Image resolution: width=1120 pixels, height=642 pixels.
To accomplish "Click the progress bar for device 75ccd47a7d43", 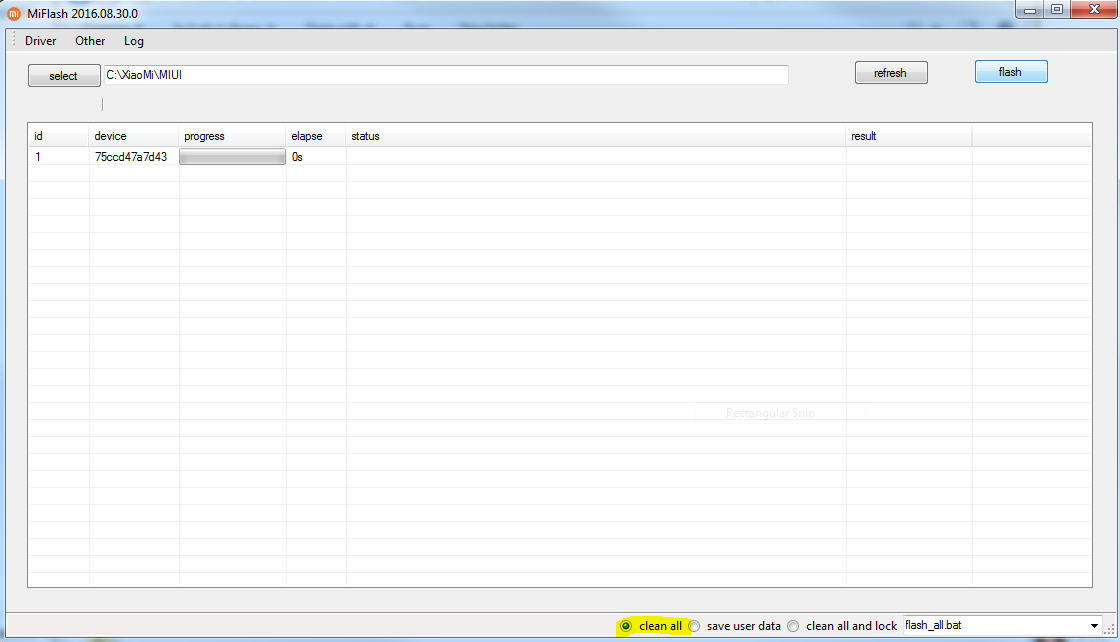I will click(232, 157).
